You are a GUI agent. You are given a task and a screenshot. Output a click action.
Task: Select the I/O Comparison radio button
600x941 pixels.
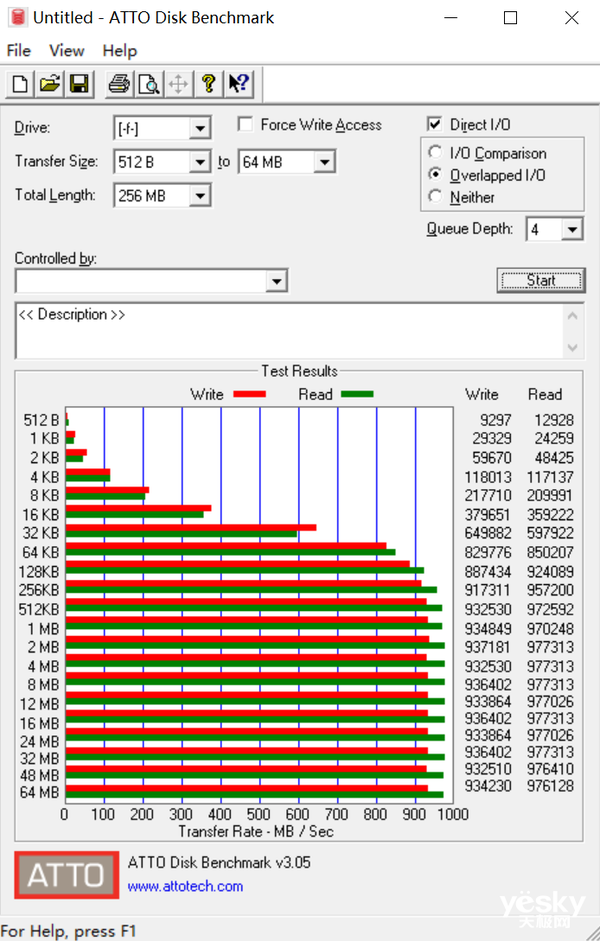pyautogui.click(x=435, y=153)
